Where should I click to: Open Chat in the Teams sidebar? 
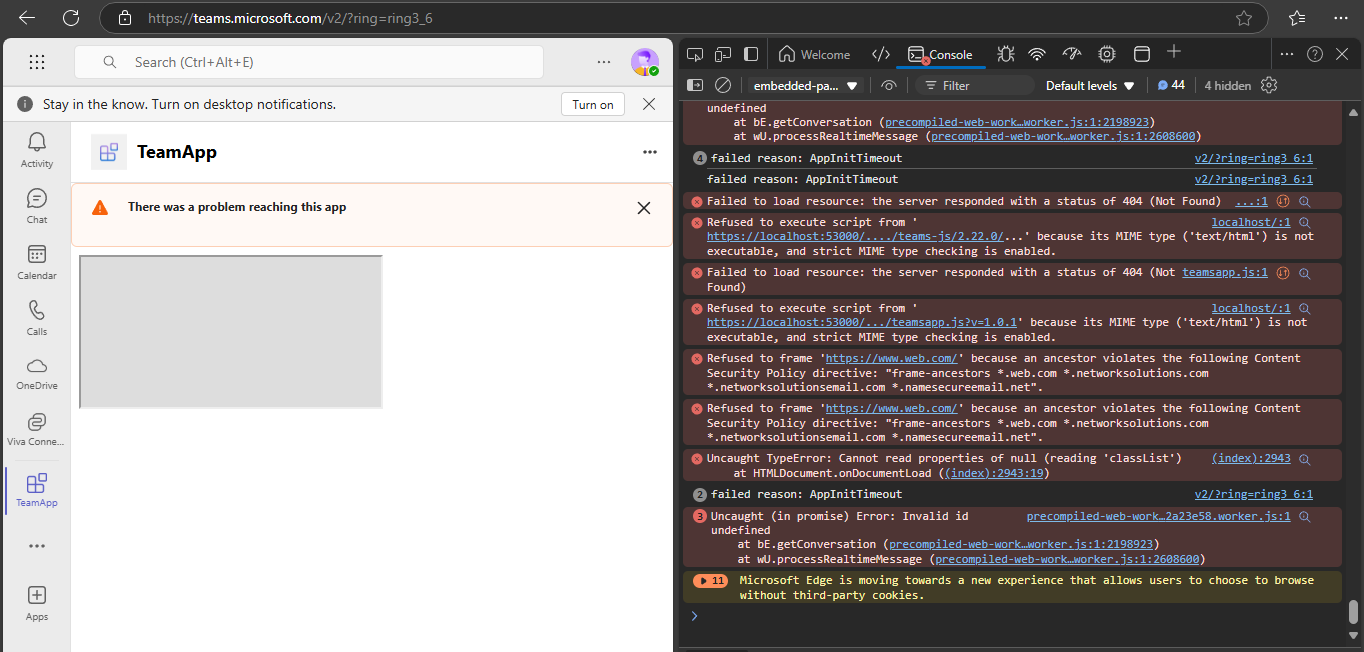(x=37, y=206)
